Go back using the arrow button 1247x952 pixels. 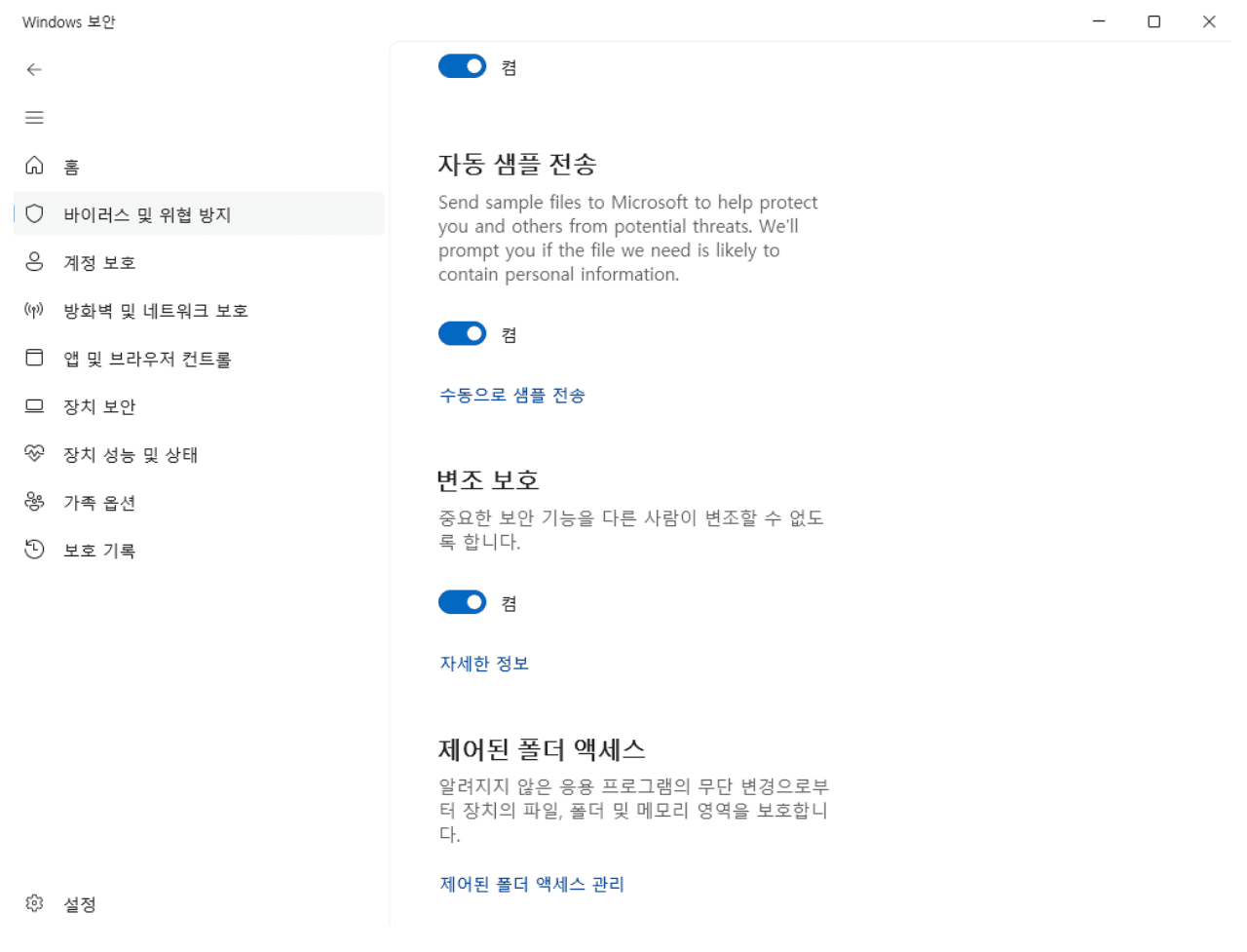click(34, 69)
